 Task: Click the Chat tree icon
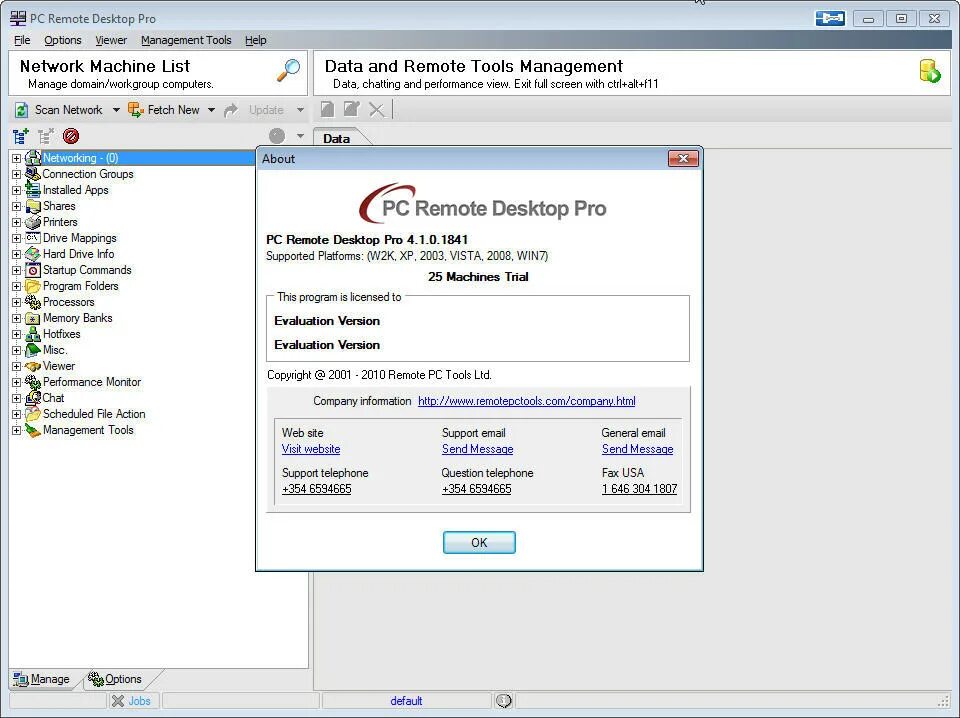(x=32, y=398)
